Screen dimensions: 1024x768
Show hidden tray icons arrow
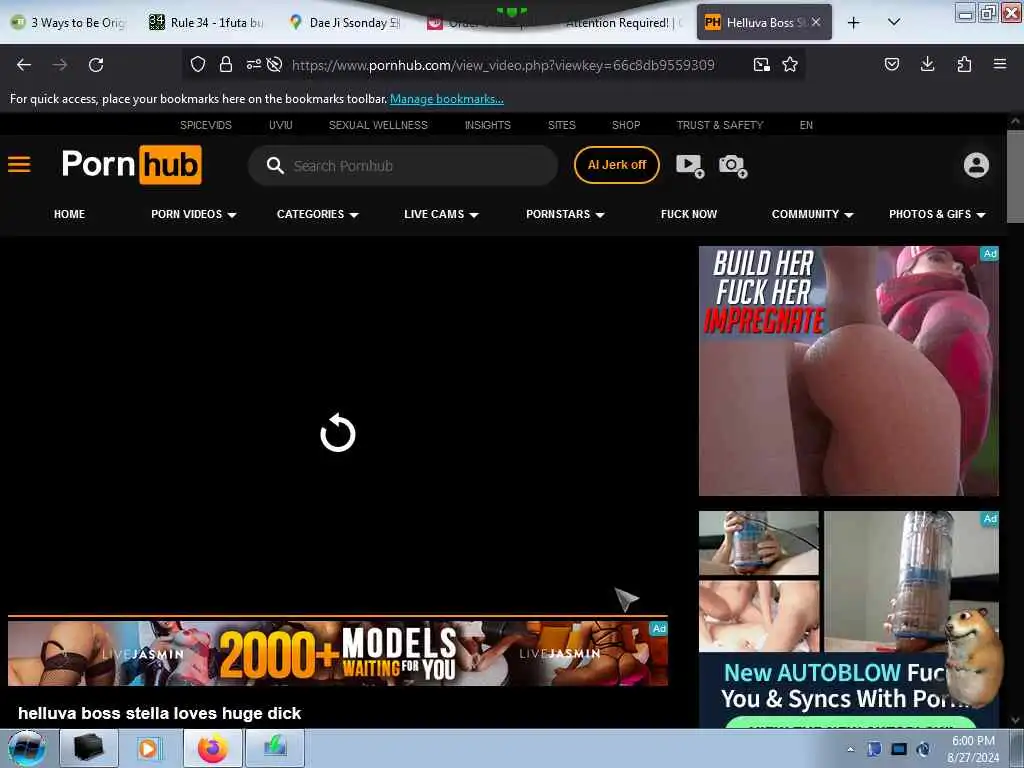850,749
